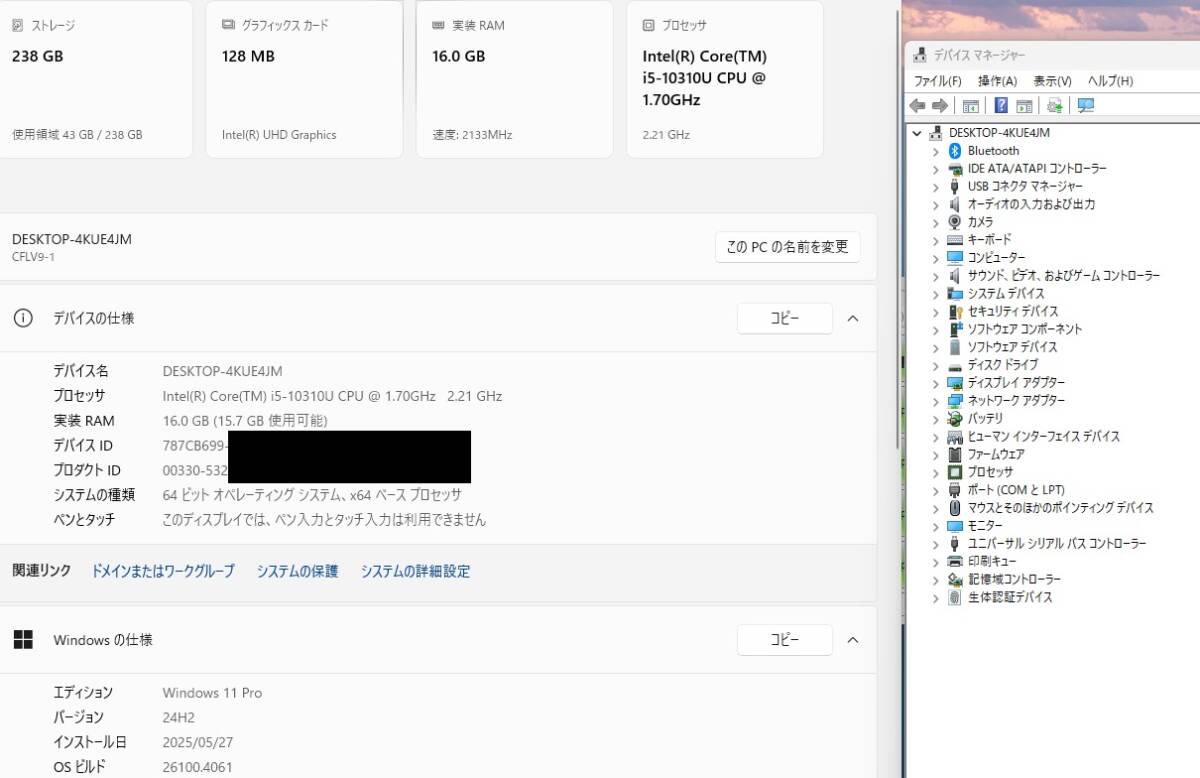The width and height of the screenshot is (1200, 778).
Task: Click the update driver toolbar icon
Action: [1054, 106]
